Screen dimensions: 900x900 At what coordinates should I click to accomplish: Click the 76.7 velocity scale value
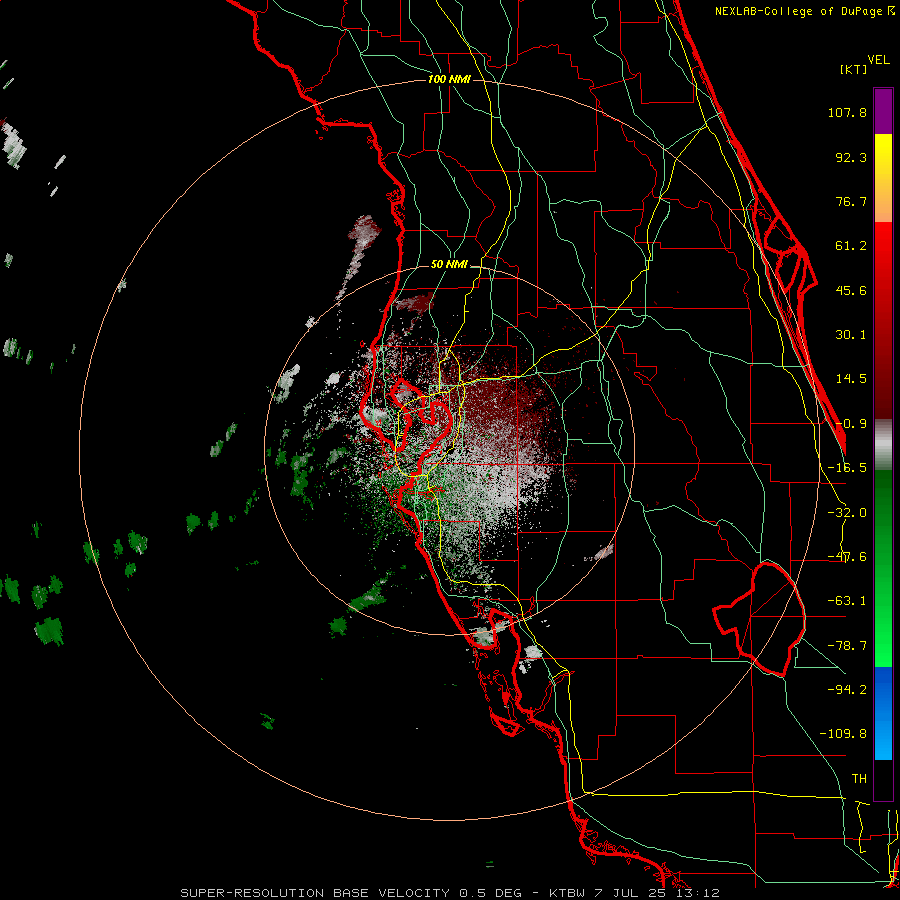pos(851,201)
